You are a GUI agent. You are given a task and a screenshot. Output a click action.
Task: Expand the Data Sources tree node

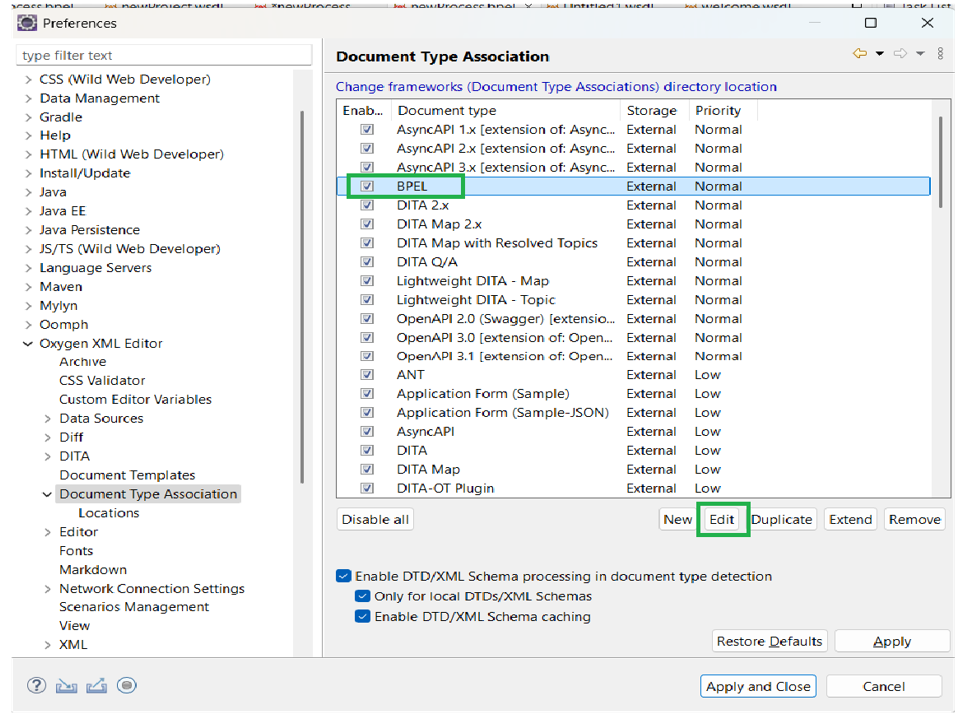(x=48, y=418)
